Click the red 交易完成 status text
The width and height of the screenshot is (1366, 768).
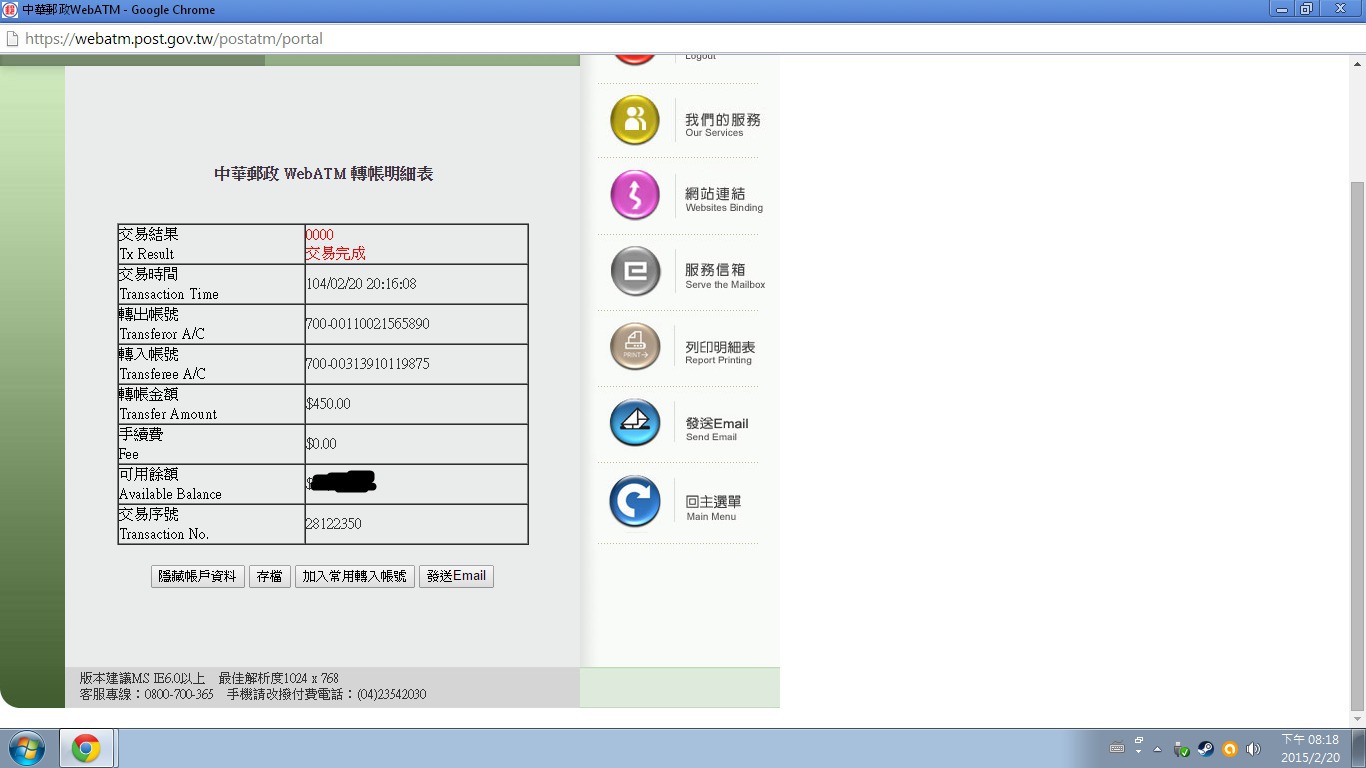click(x=336, y=254)
